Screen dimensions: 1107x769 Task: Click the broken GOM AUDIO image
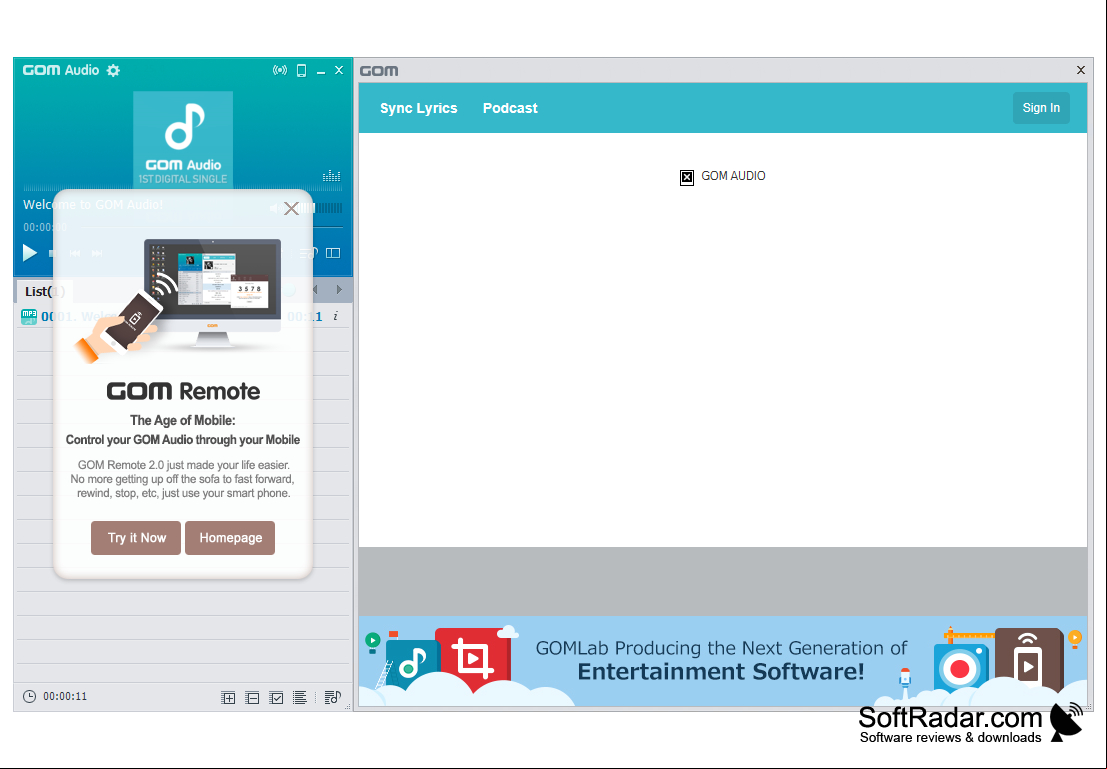click(686, 177)
